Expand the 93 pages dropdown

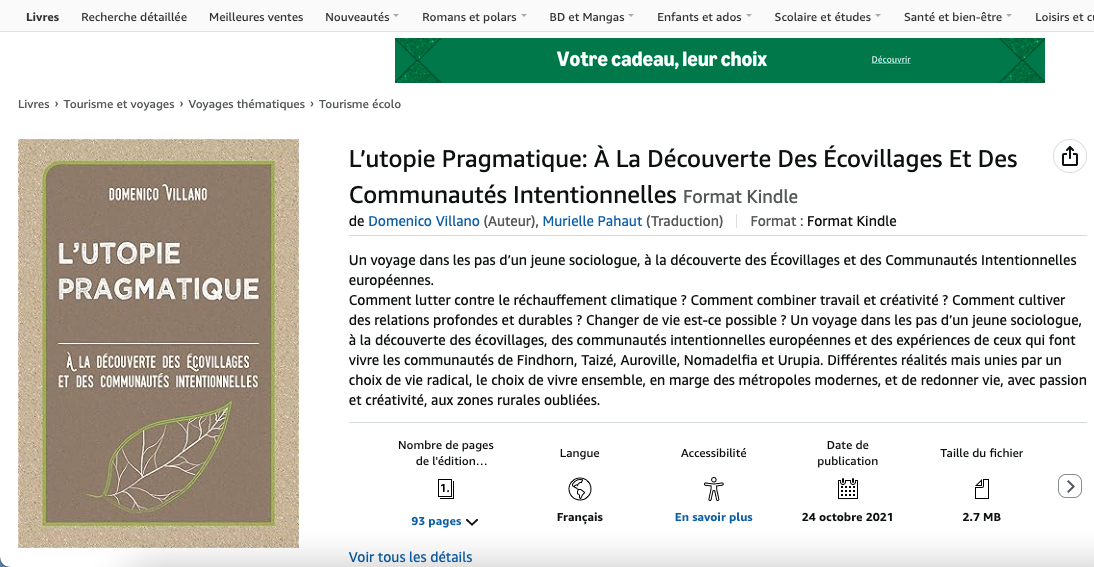tap(445, 521)
